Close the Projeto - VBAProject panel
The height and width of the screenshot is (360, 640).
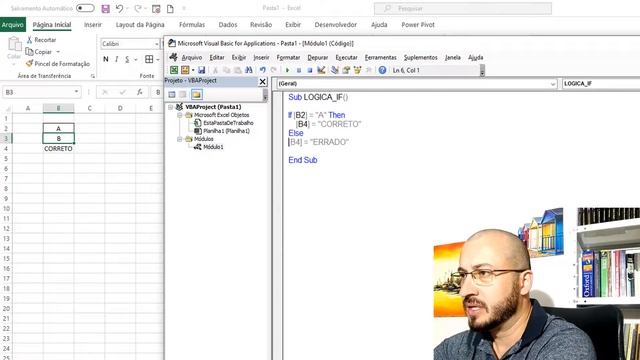click(x=262, y=82)
